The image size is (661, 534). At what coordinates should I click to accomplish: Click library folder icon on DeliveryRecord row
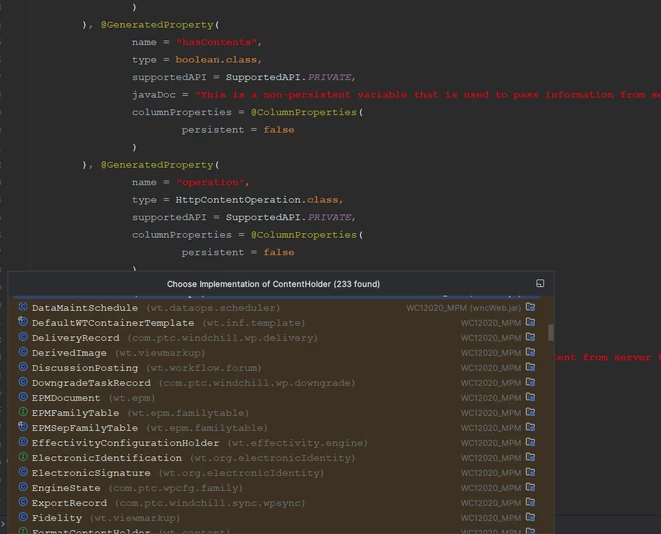click(530, 337)
